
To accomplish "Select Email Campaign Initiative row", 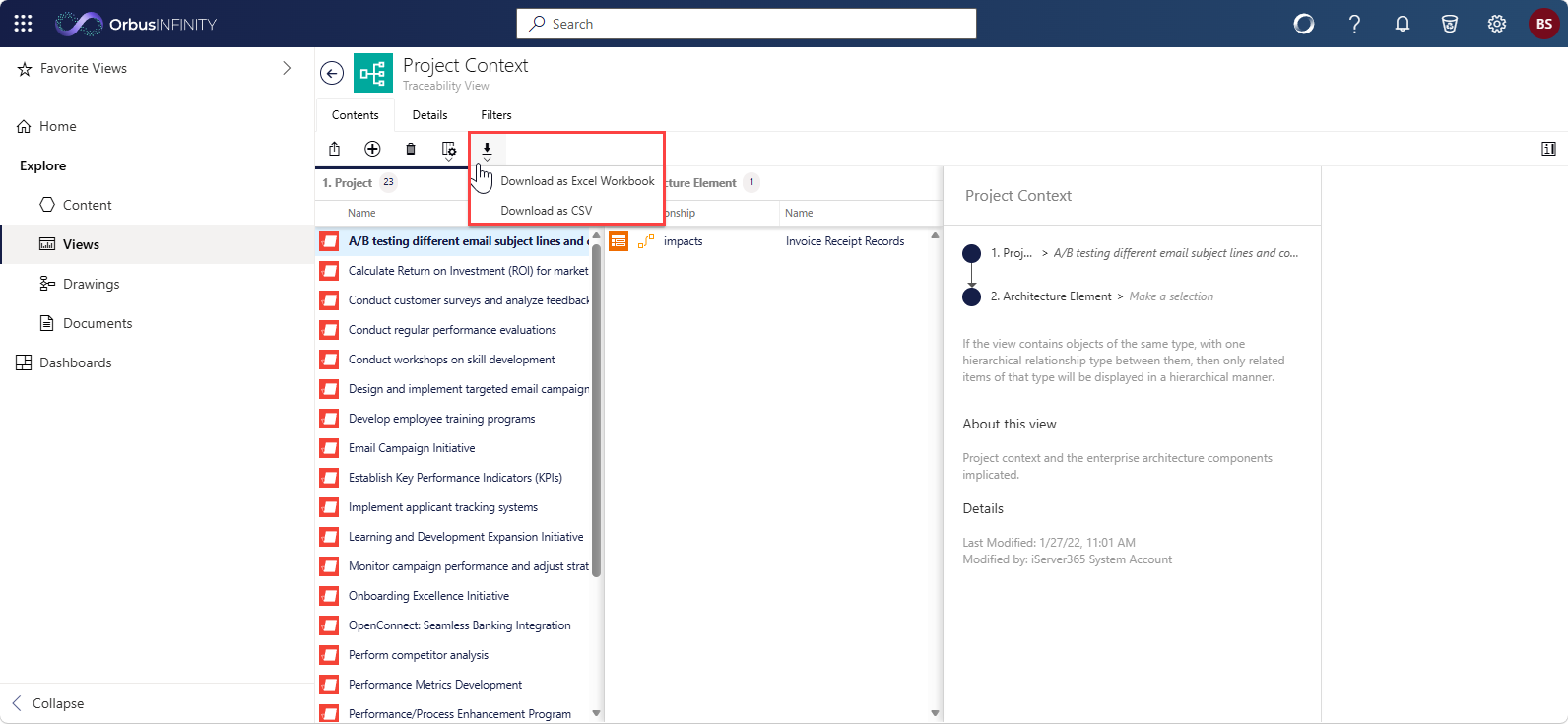I will point(453,448).
